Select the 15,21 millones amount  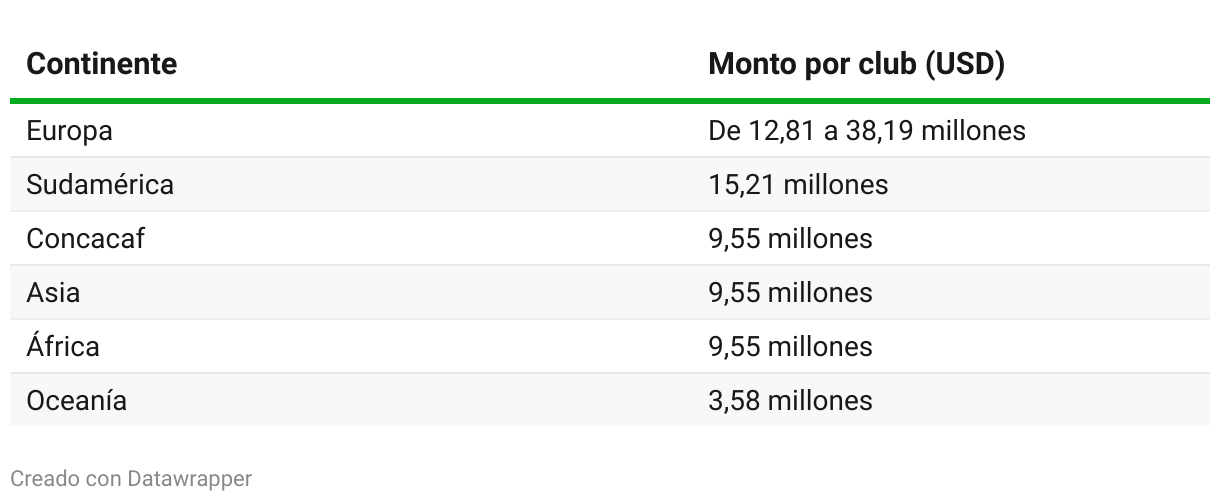[x=798, y=185]
